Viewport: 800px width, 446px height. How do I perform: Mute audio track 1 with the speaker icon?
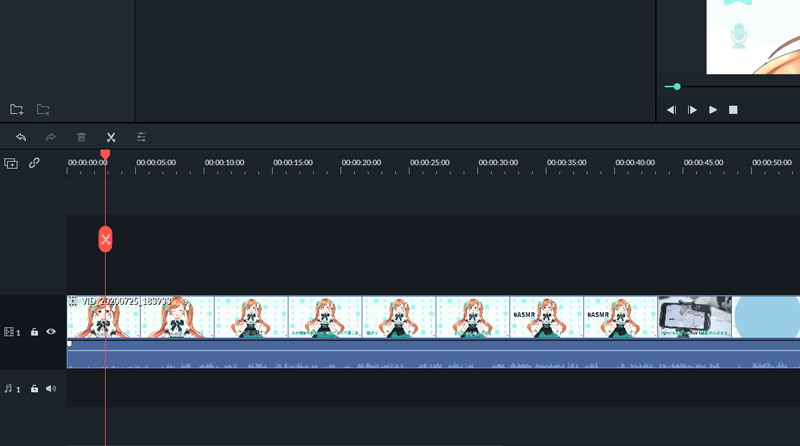(51, 389)
